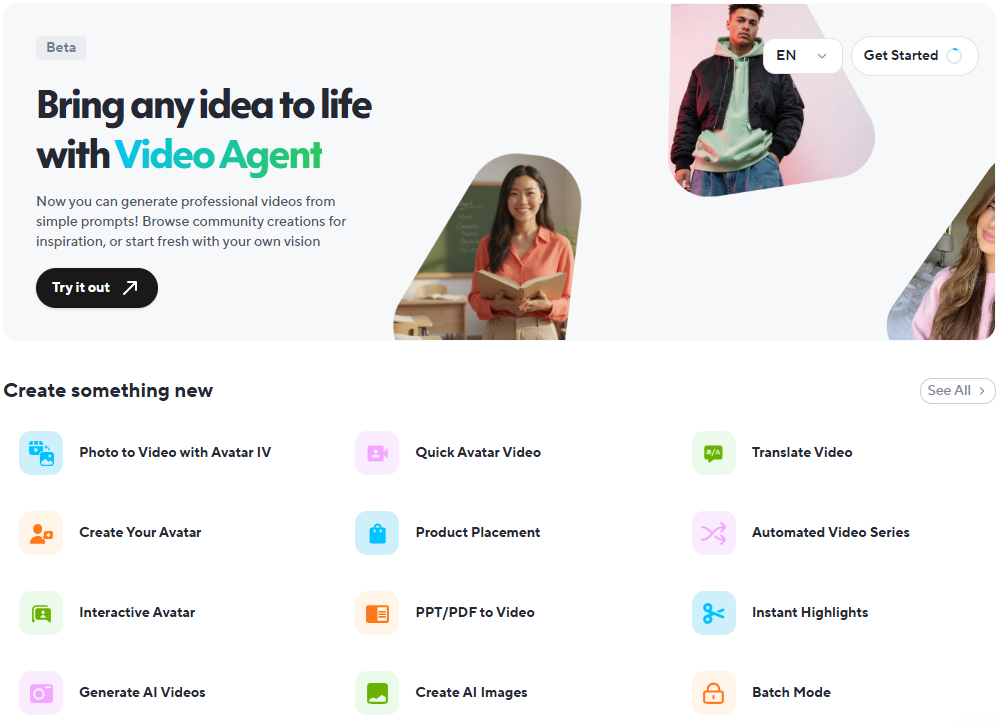This screenshot has width=998, height=727.
Task: Select the Generate AI Videos camera icon
Action: coord(41,692)
